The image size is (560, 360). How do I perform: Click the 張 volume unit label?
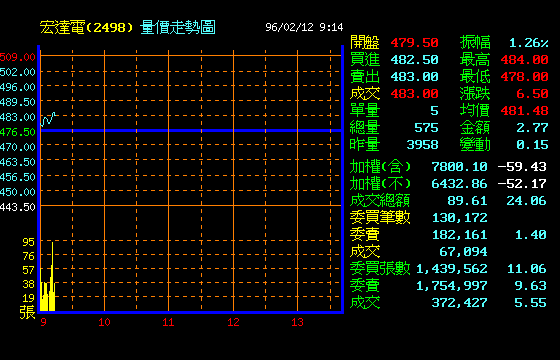[x=28, y=312]
